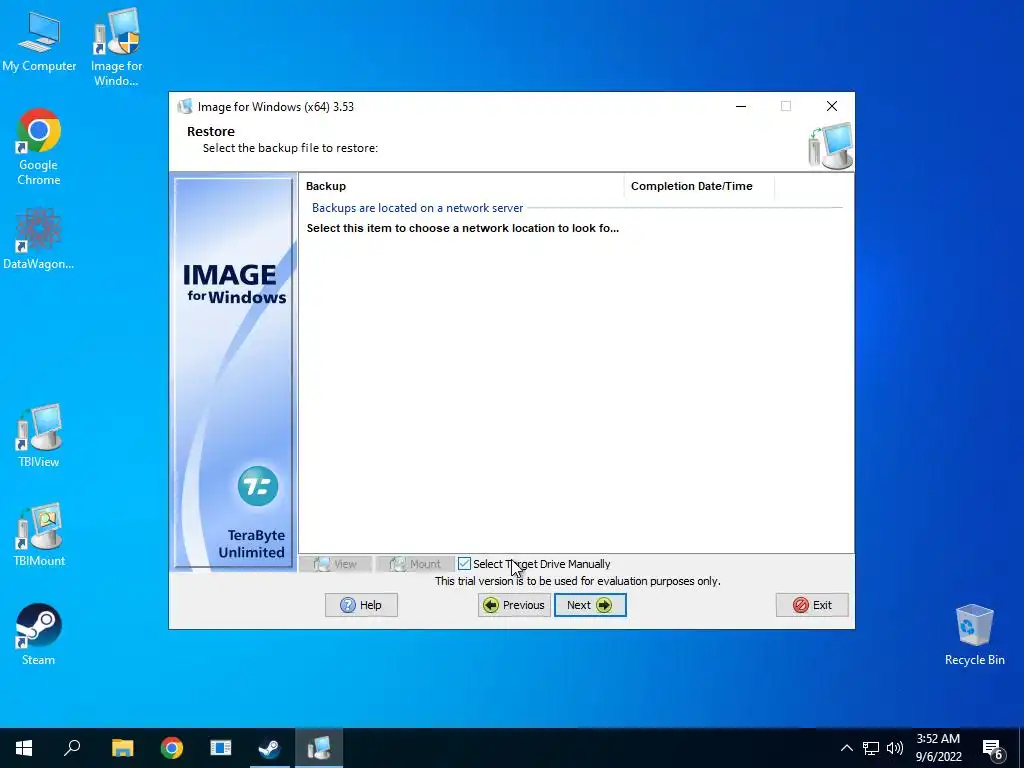Select item to choose a network location
This screenshot has height=768, width=1024.
462,228
